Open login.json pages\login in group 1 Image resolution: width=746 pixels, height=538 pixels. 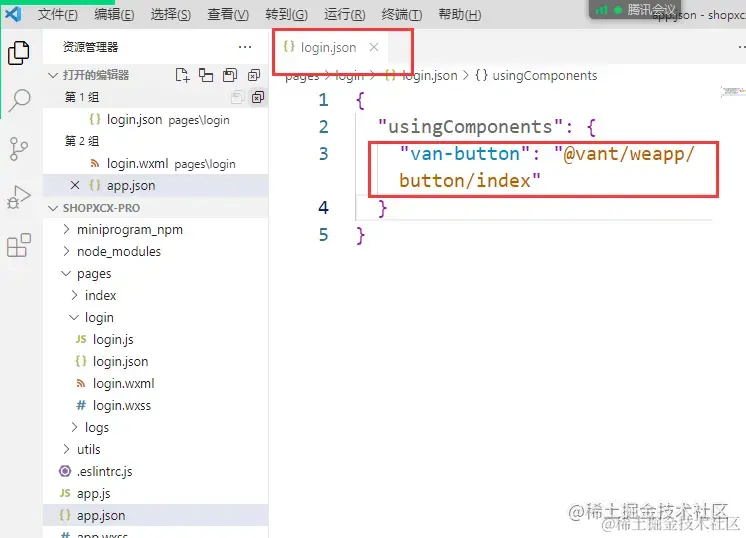coord(156,119)
